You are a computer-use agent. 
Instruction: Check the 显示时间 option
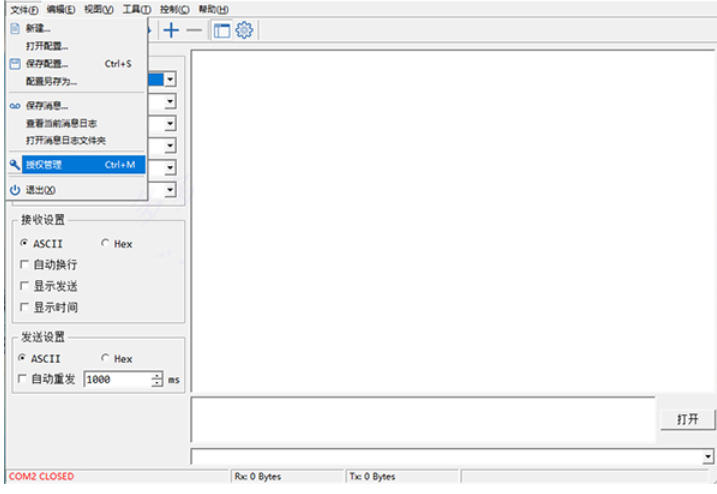pos(25,307)
